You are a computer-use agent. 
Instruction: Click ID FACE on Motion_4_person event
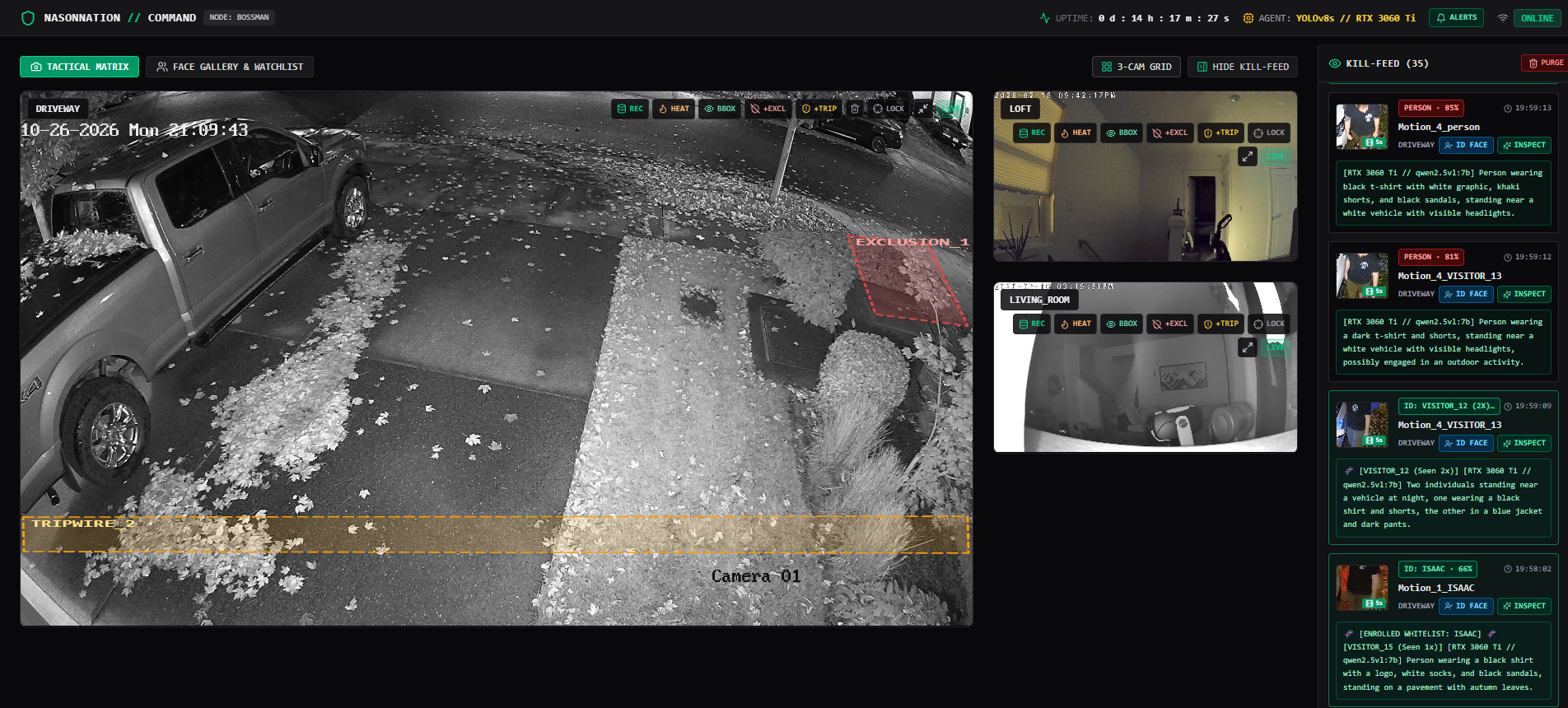coord(1466,145)
